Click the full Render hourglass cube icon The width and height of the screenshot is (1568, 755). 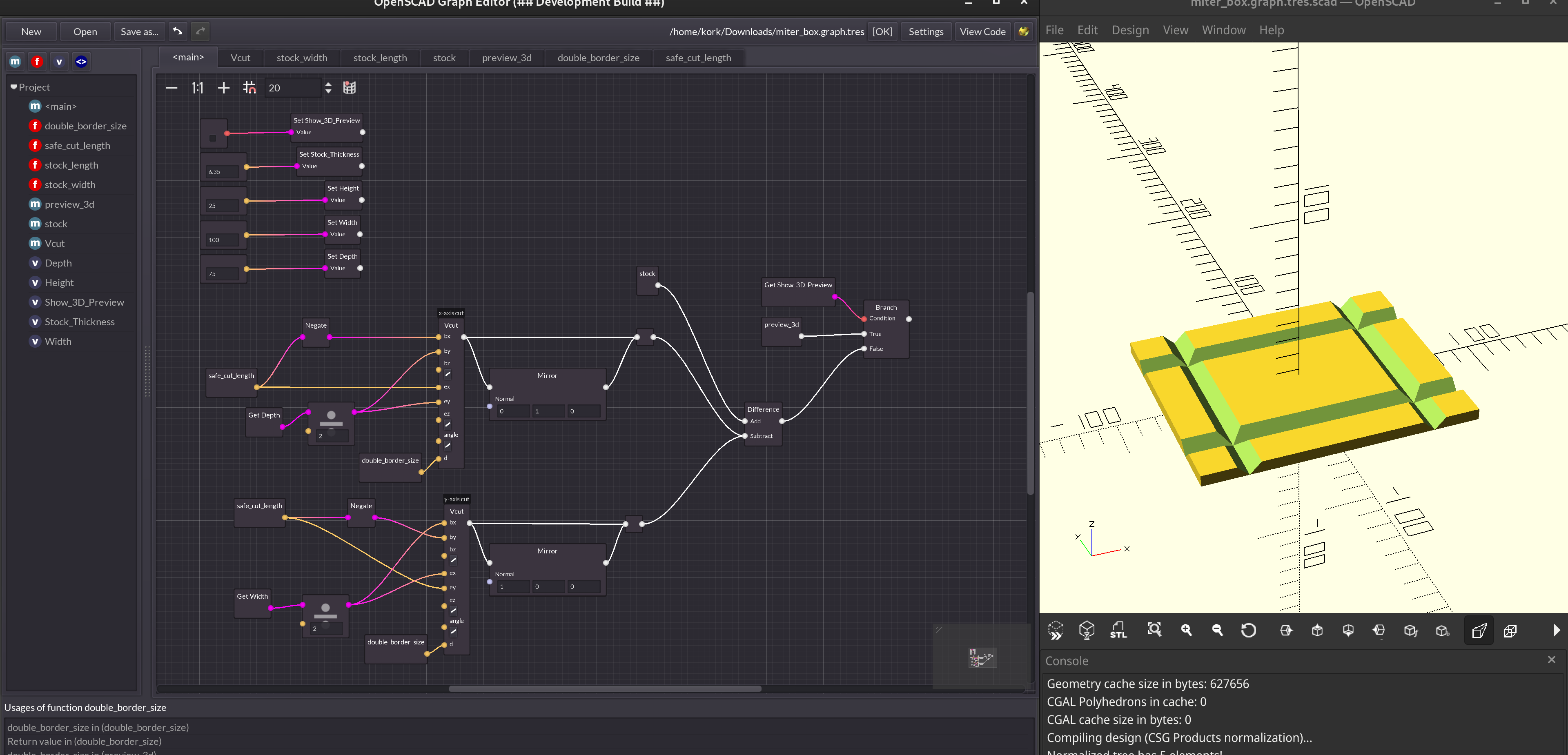[1087, 630]
